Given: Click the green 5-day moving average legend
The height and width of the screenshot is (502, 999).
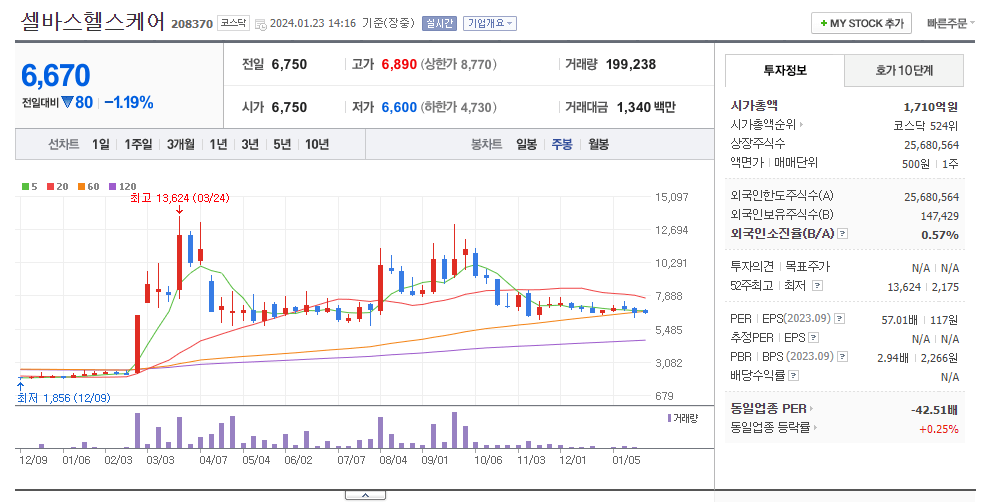Looking at the screenshot, I should 30,187.
